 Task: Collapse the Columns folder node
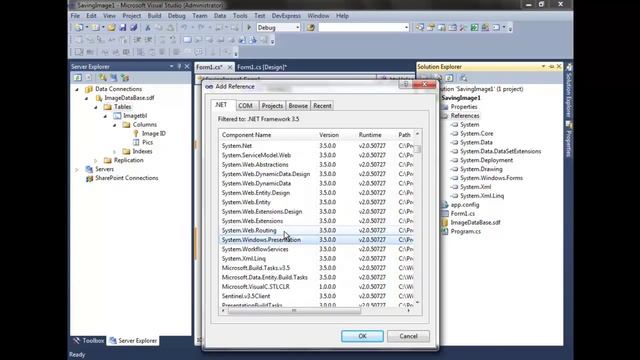[x=115, y=125]
